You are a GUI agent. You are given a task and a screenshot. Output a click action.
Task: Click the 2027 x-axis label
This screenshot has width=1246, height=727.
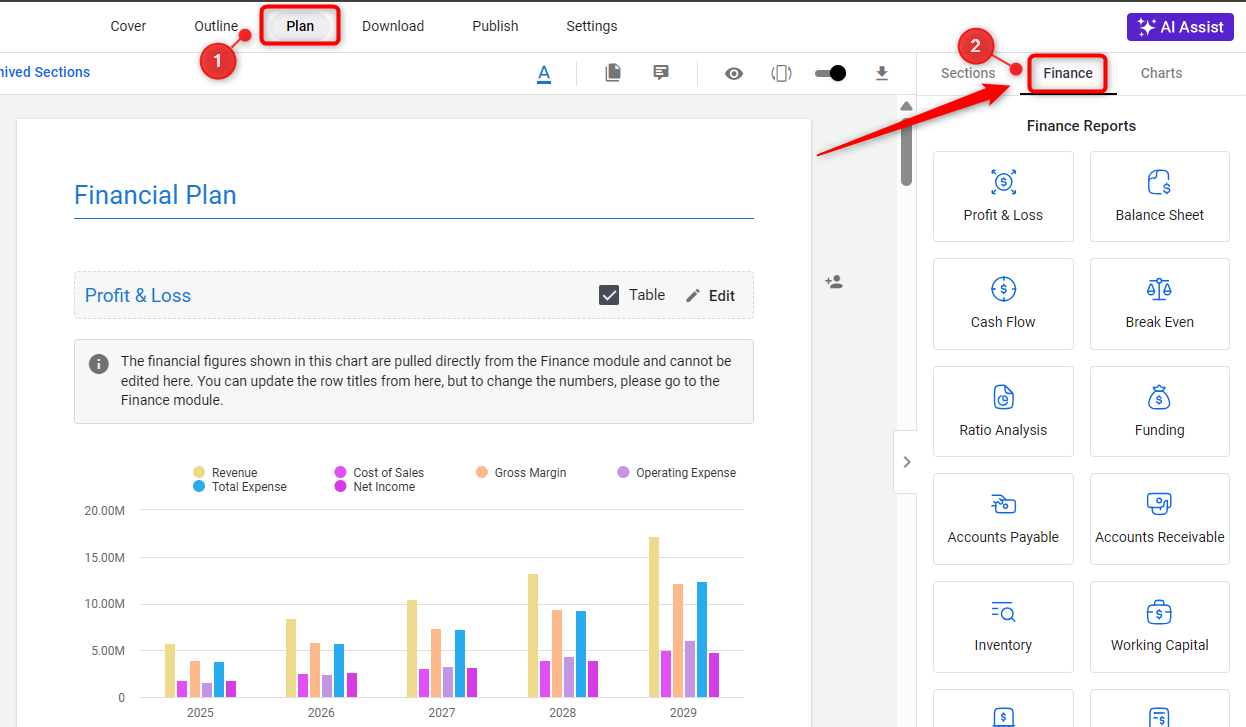pos(441,713)
